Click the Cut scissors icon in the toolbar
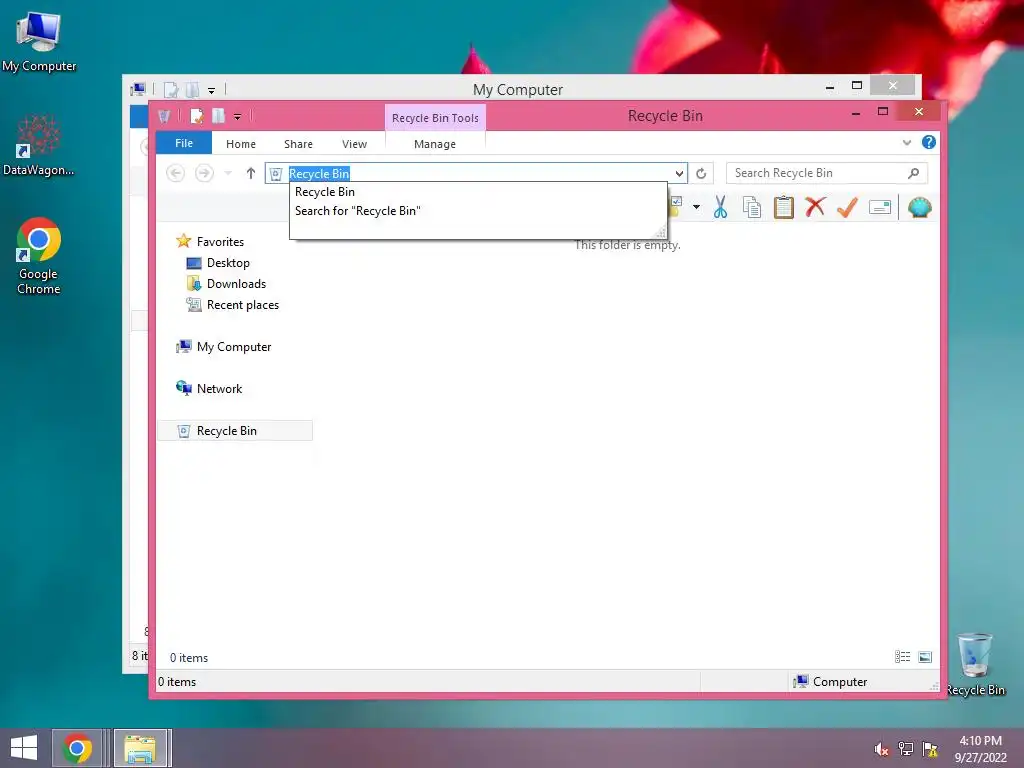The height and width of the screenshot is (768, 1024). [x=720, y=208]
